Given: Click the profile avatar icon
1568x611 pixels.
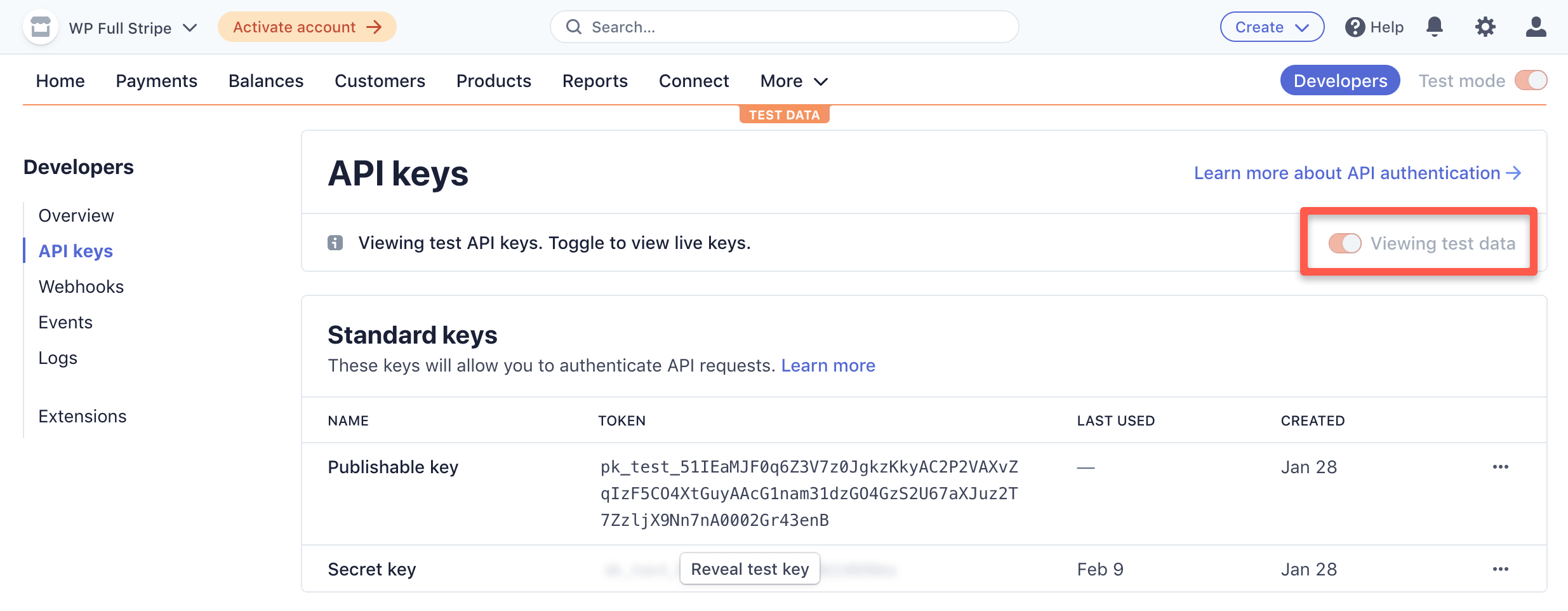Looking at the screenshot, I should pyautogui.click(x=1536, y=27).
